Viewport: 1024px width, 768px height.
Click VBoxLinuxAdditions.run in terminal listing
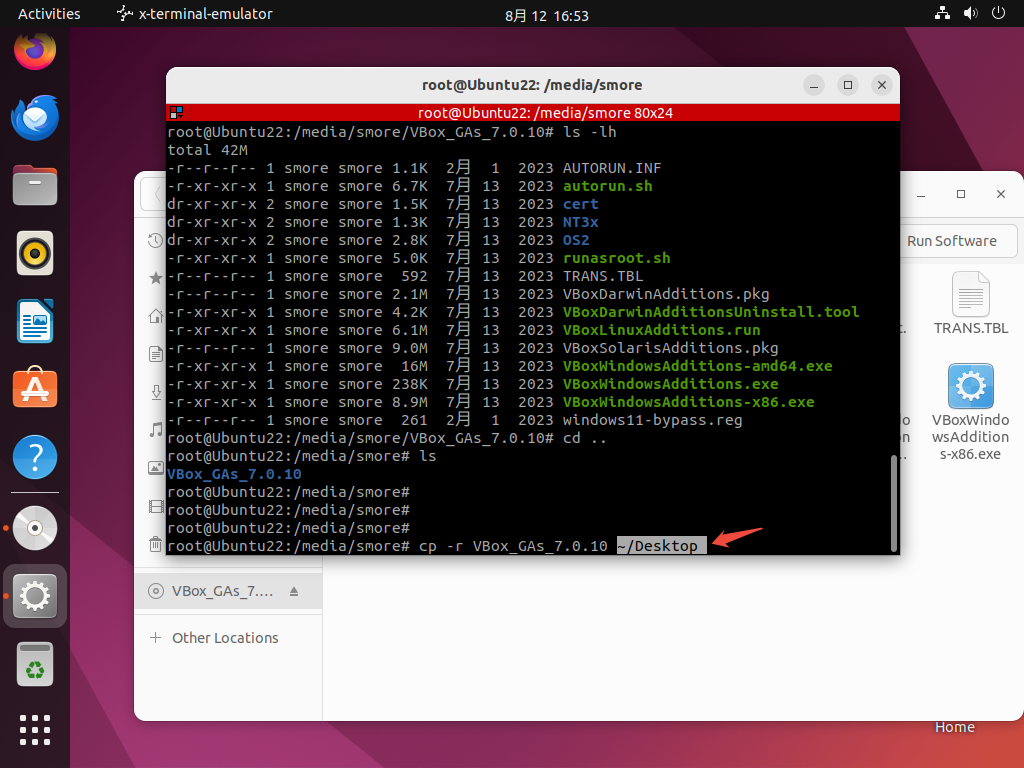(x=662, y=330)
